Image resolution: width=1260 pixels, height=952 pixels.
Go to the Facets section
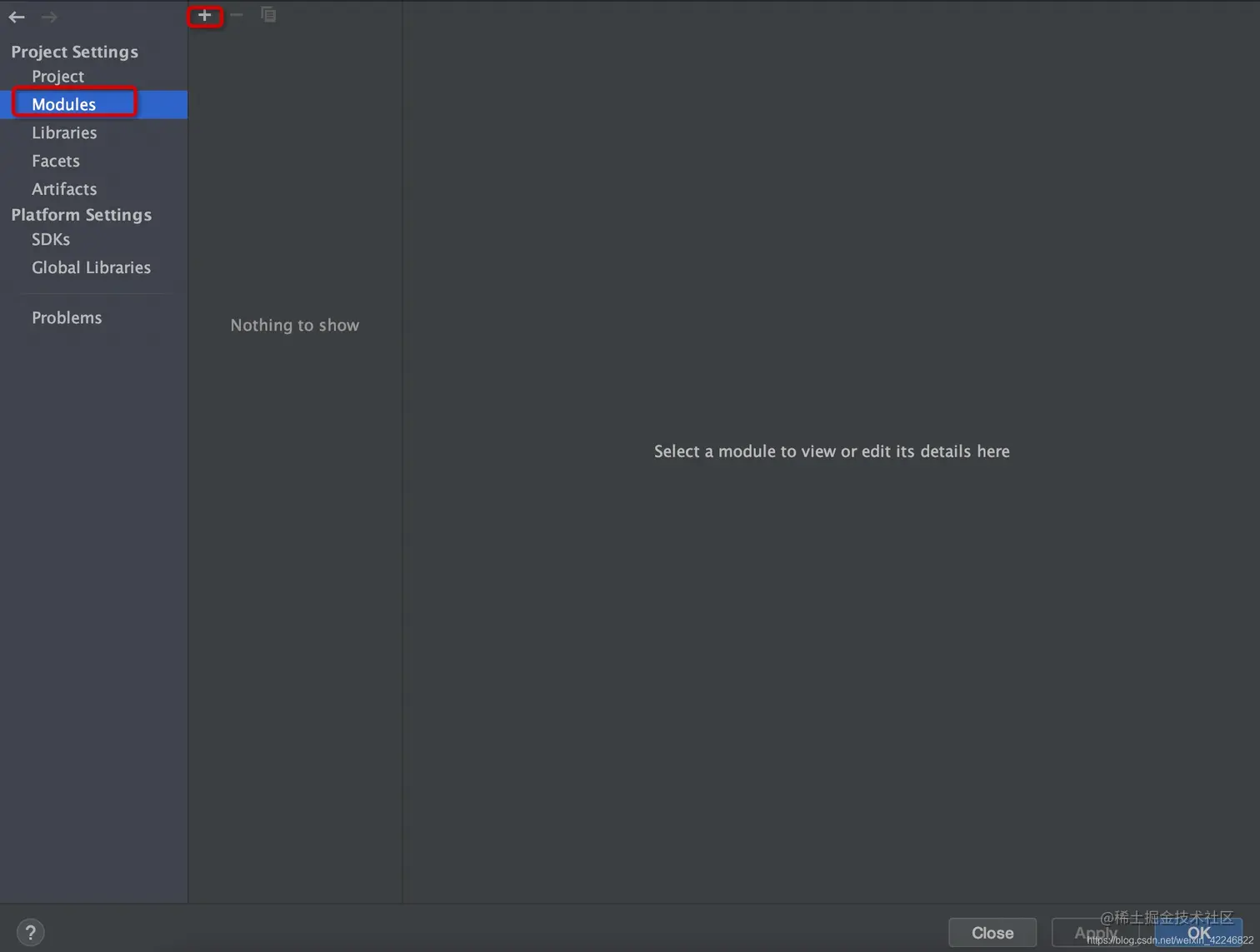pyautogui.click(x=56, y=161)
